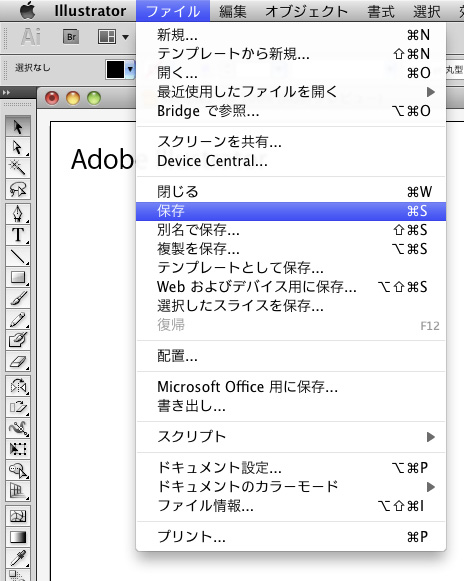Screen dimensions: 464x581
Task: Open the 選択 menu
Action: click(427, 11)
